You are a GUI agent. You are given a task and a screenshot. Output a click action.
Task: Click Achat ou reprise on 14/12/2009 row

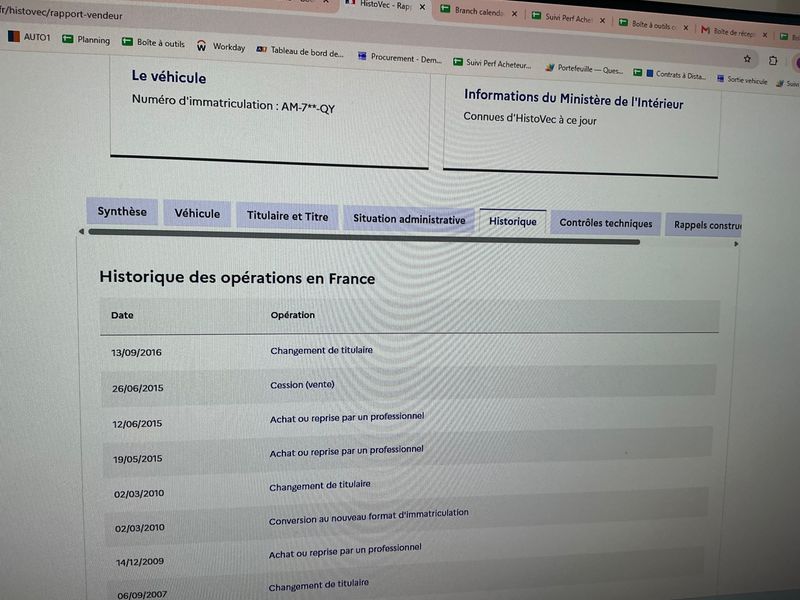(345, 551)
